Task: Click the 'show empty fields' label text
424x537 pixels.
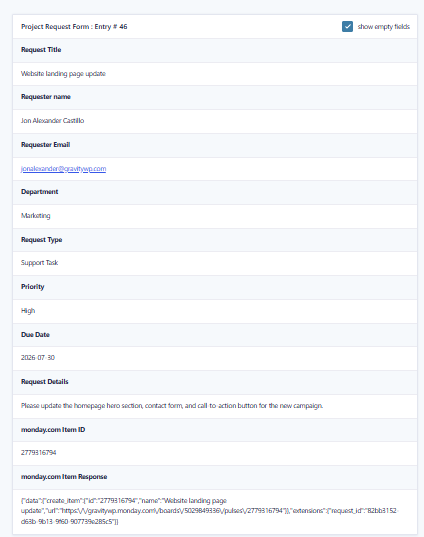Action: coord(384,26)
